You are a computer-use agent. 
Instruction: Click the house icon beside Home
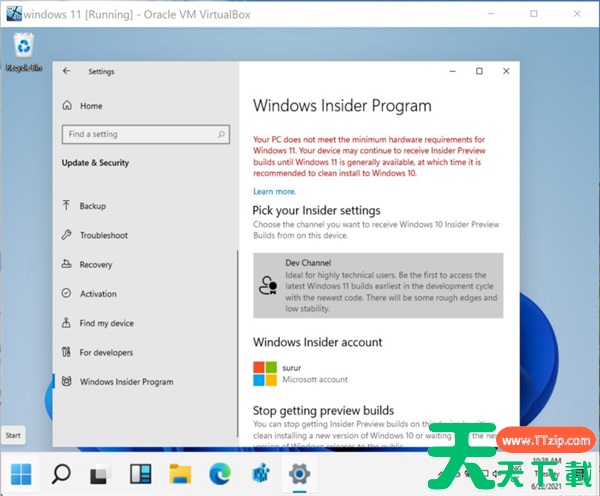[x=67, y=105]
